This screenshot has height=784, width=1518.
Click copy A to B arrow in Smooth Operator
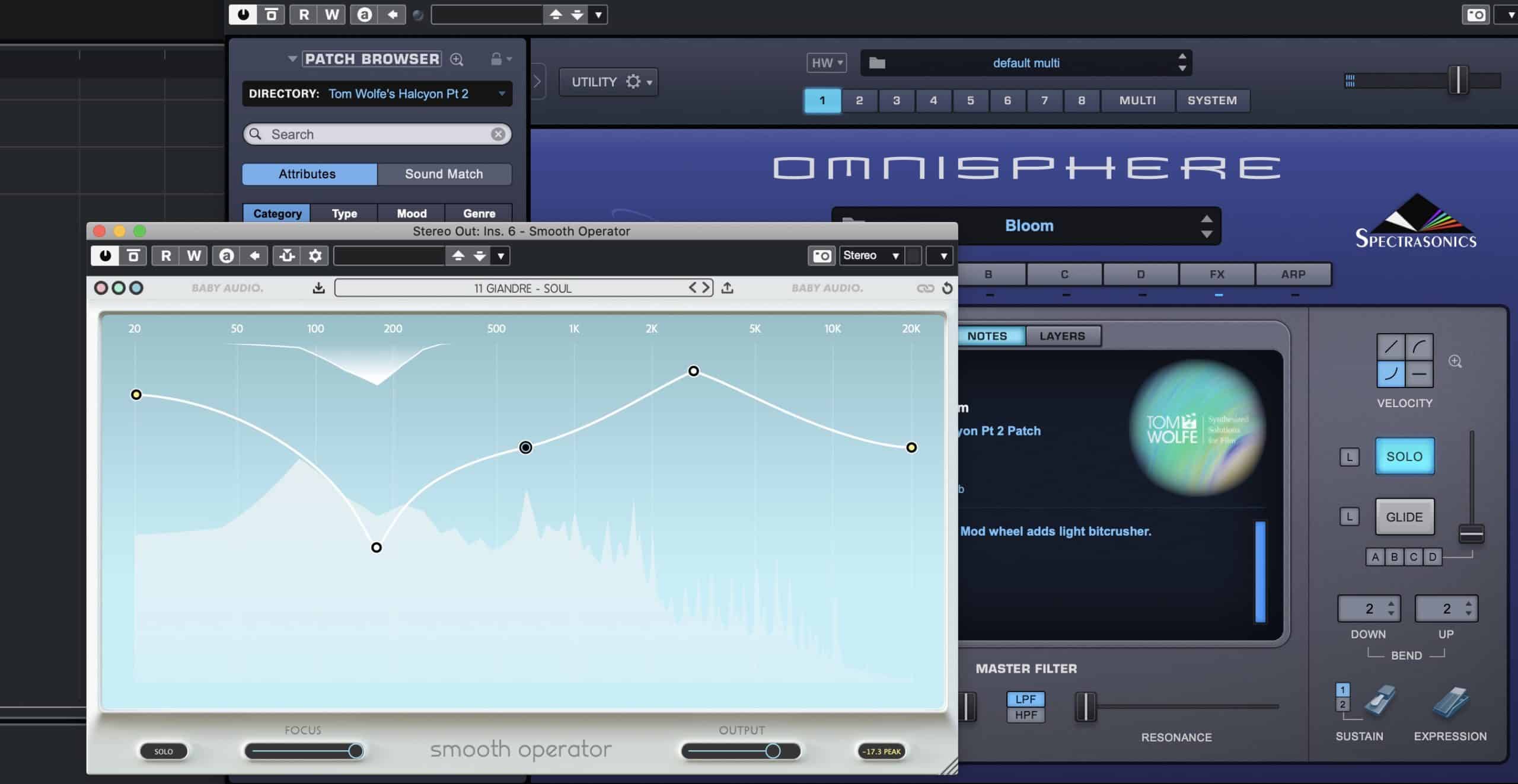254,255
